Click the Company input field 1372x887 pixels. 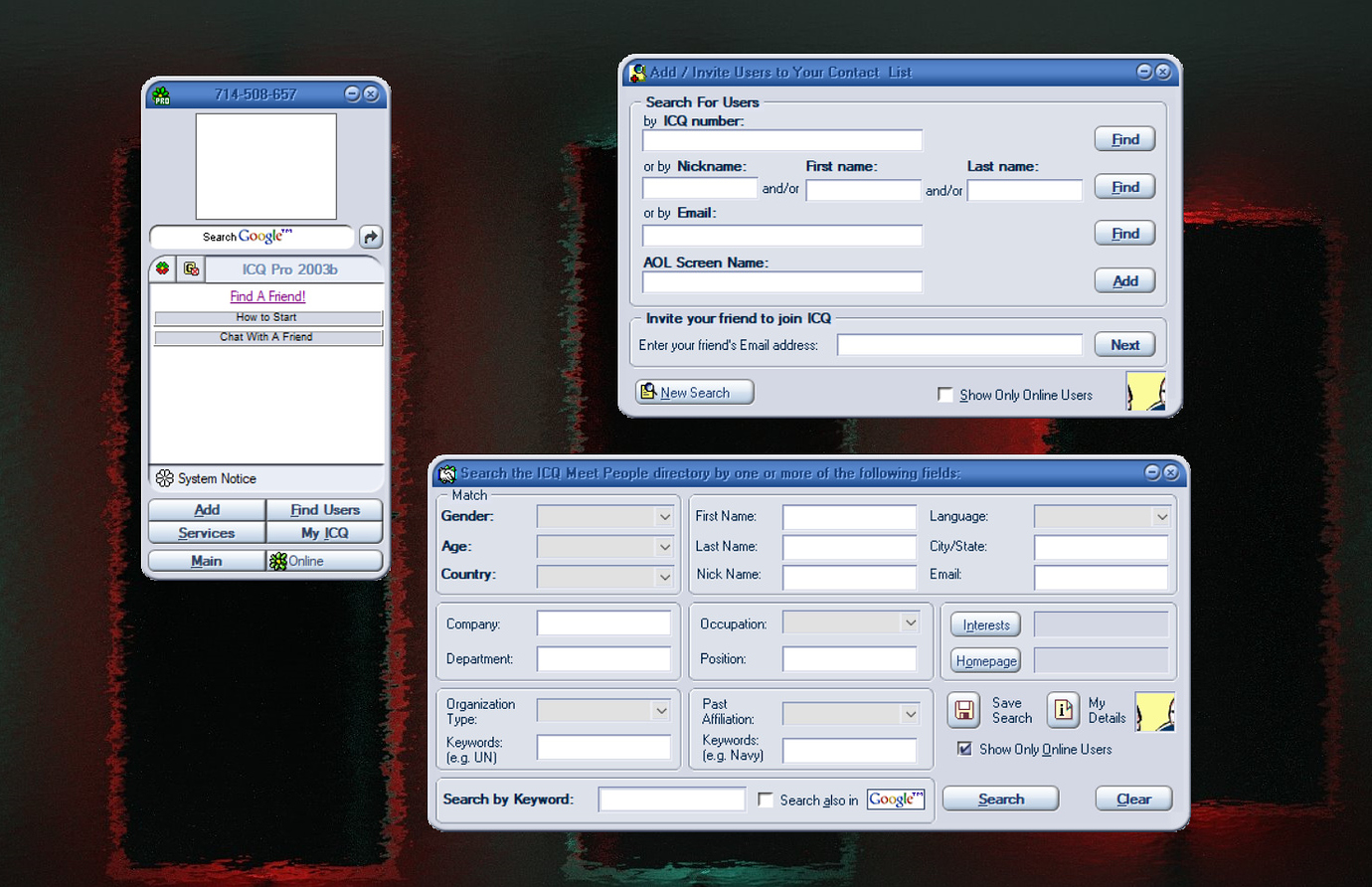(x=603, y=623)
